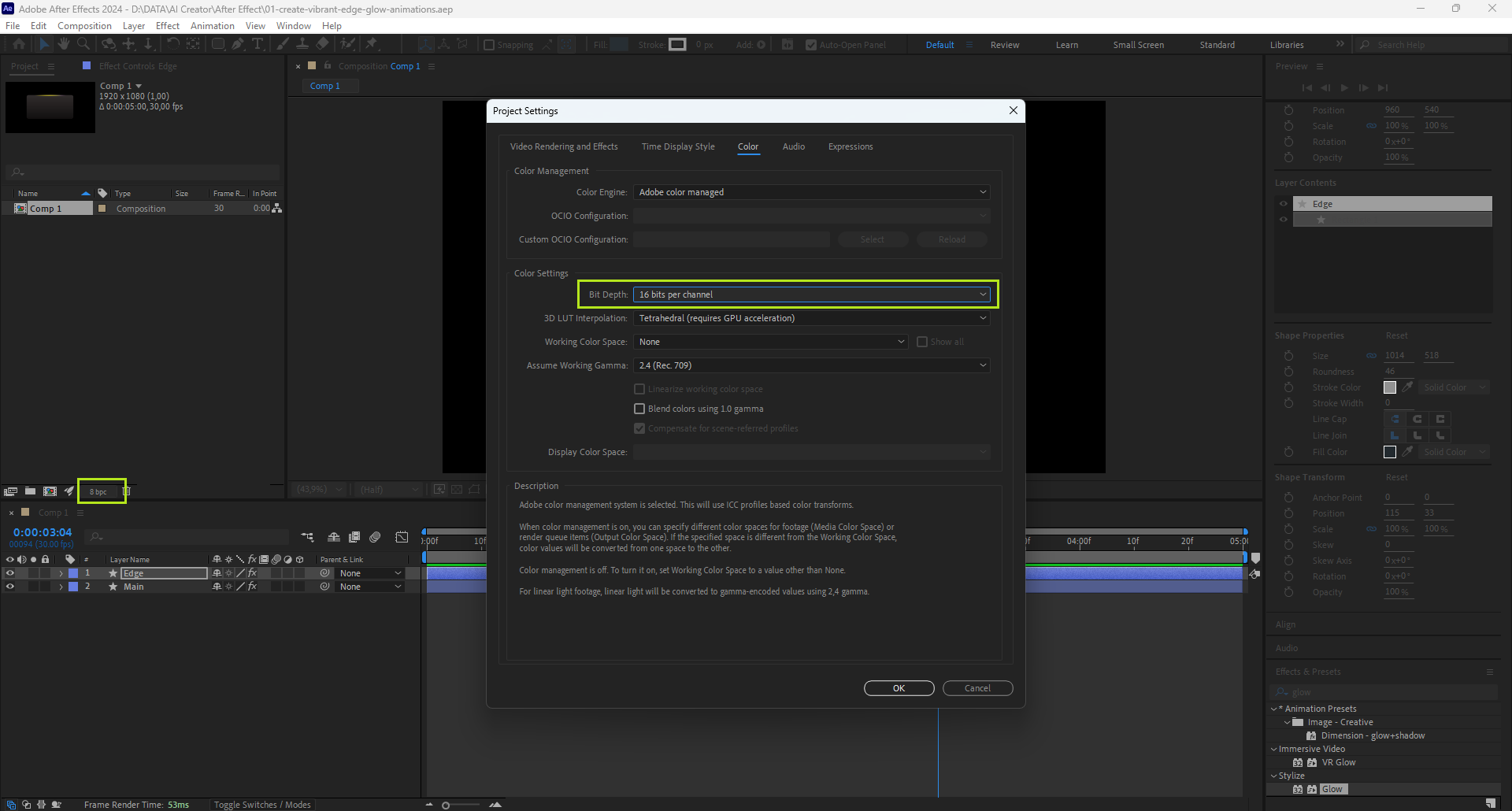Open the Working Color Space dropdown
The height and width of the screenshot is (811, 1512).
[x=771, y=342]
